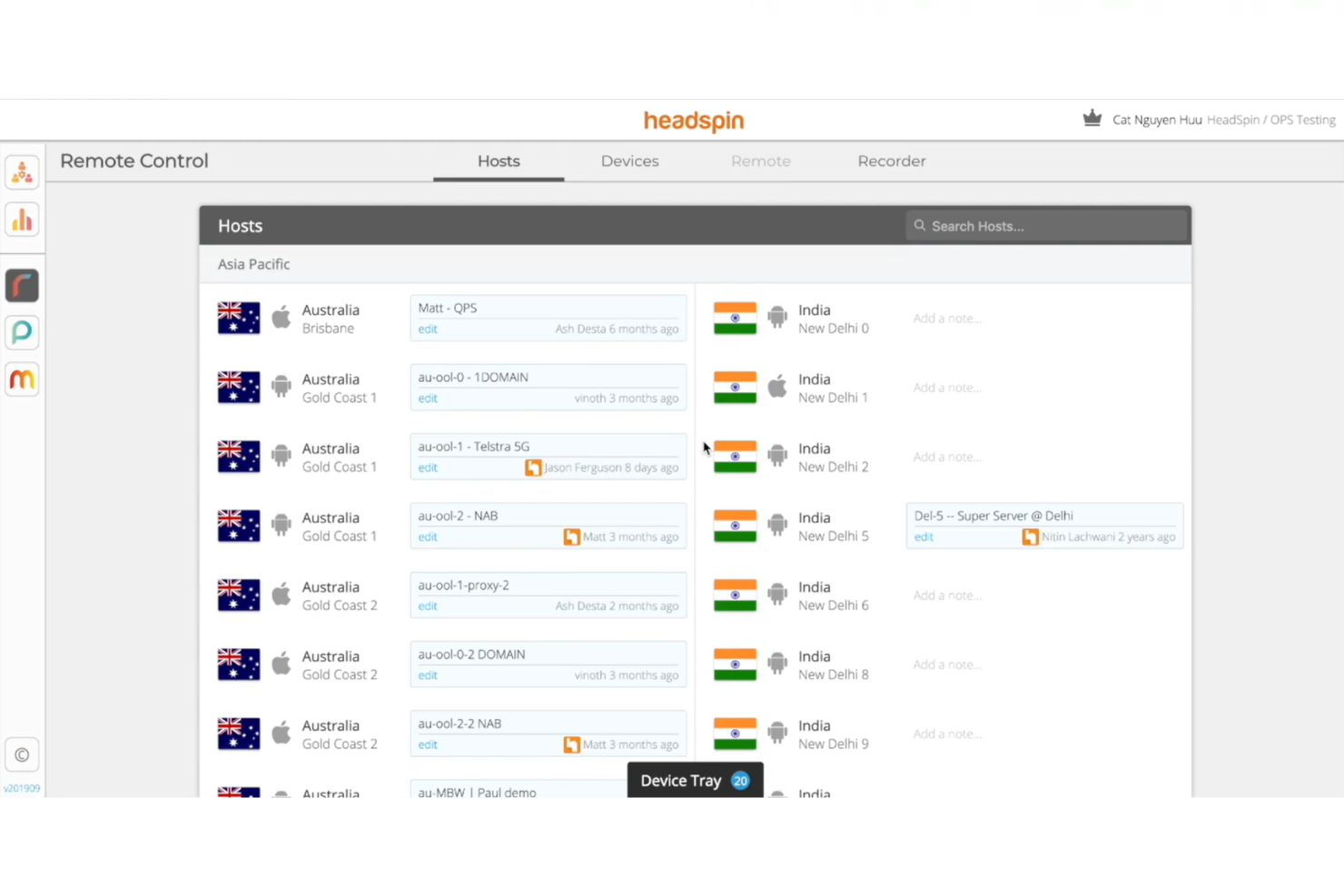1344x896 pixels.
Task: Click the Device Tray count badge 20
Action: click(x=740, y=781)
